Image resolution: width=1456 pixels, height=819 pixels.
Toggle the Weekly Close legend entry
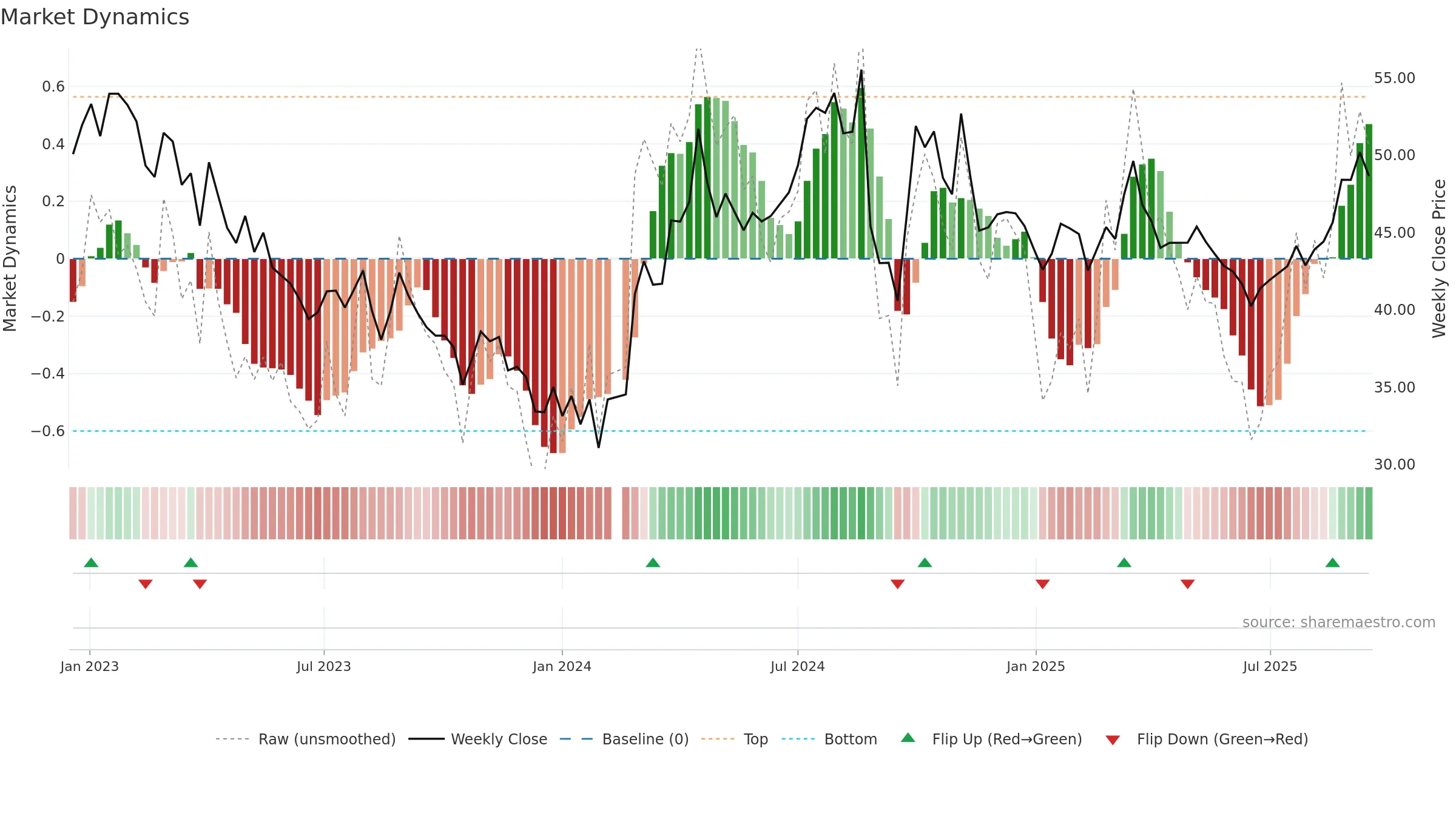477,739
